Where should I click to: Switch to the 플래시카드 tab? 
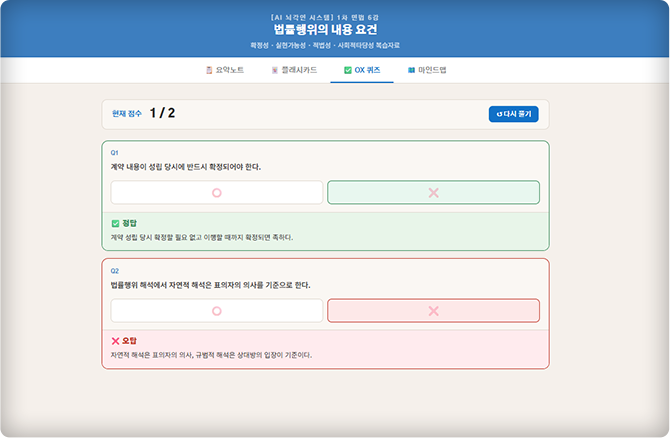(294, 70)
